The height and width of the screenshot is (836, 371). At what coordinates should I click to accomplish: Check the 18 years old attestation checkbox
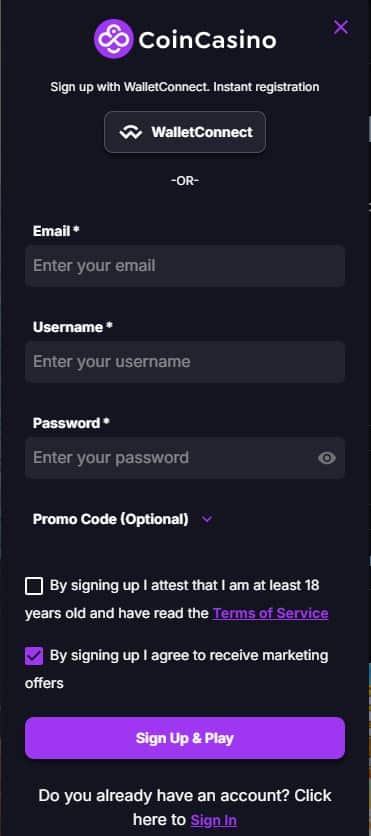click(x=34, y=586)
